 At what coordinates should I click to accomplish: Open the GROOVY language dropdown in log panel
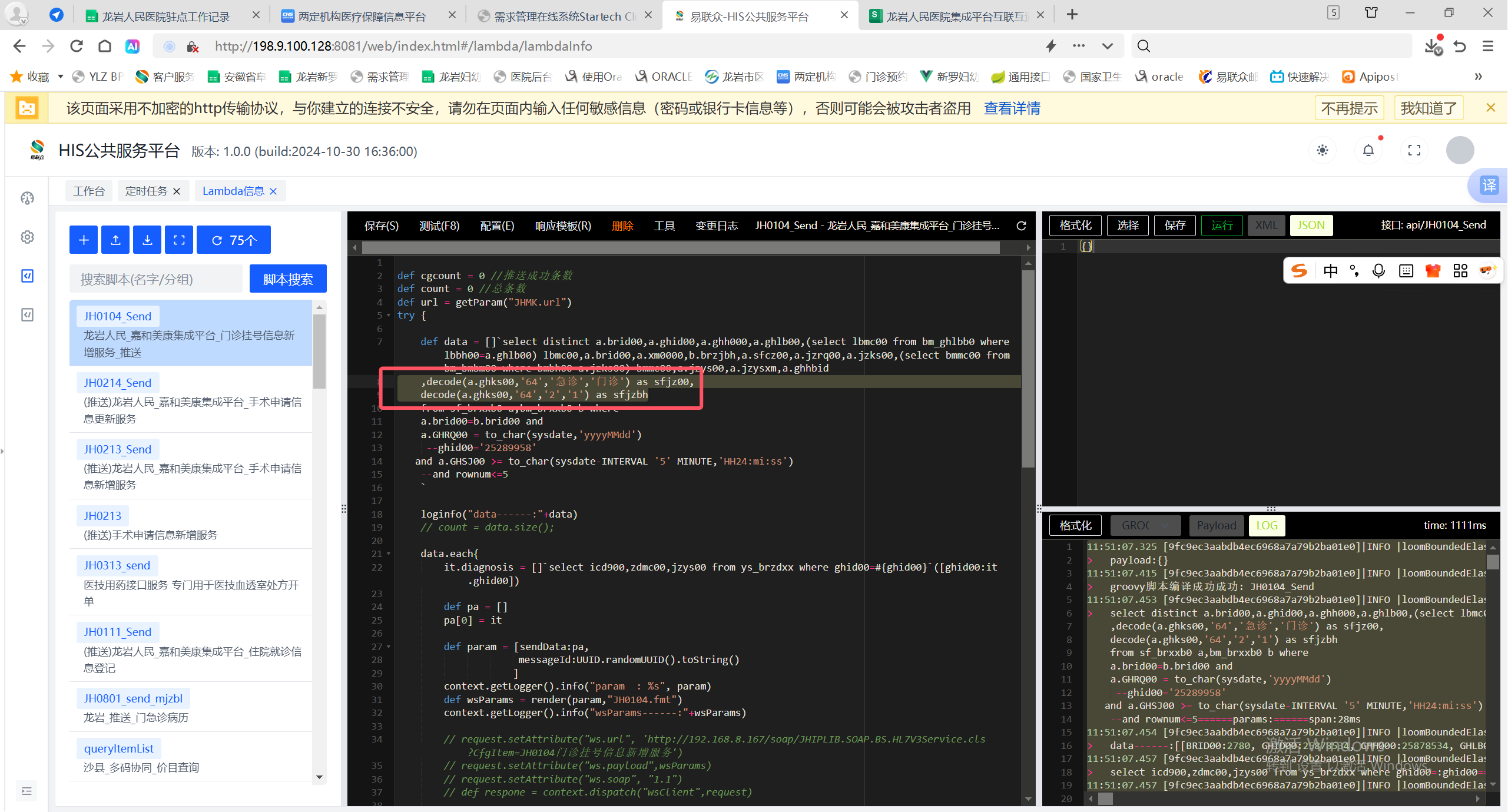pos(1145,525)
